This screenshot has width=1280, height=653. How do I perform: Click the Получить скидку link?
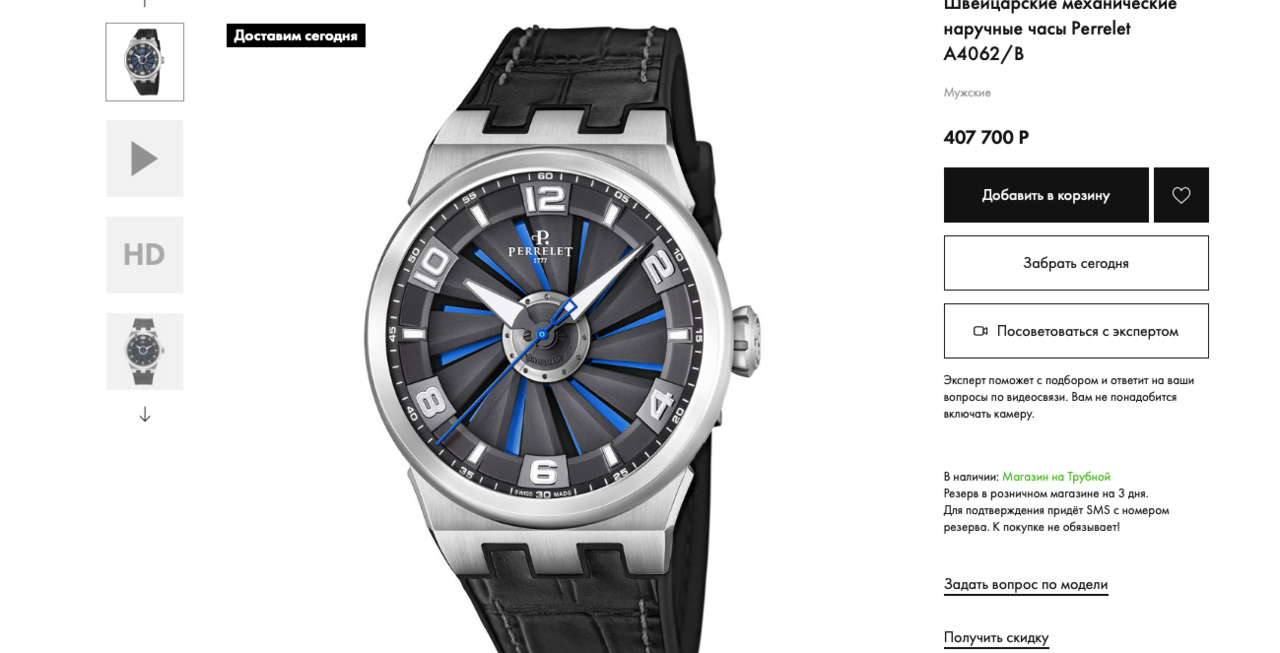(x=996, y=637)
